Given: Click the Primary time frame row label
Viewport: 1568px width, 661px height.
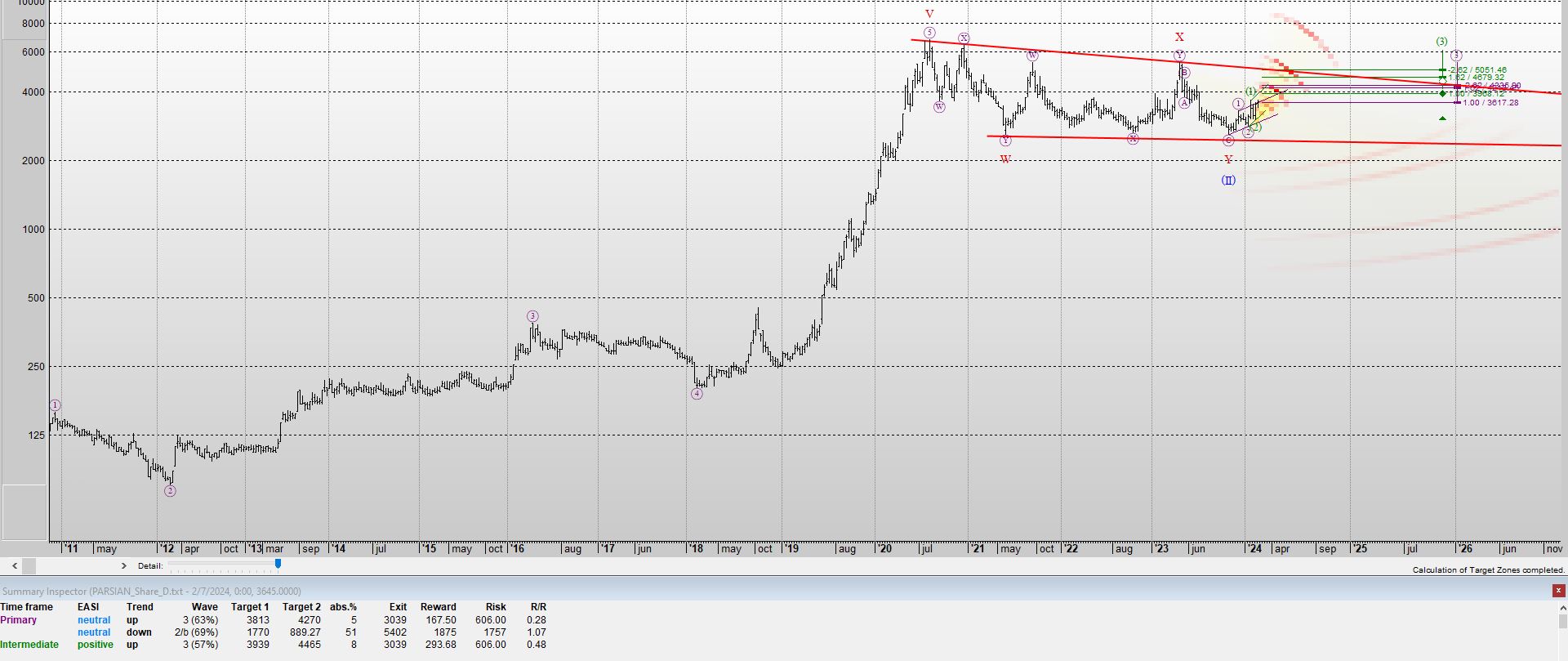Looking at the screenshot, I should [x=19, y=620].
